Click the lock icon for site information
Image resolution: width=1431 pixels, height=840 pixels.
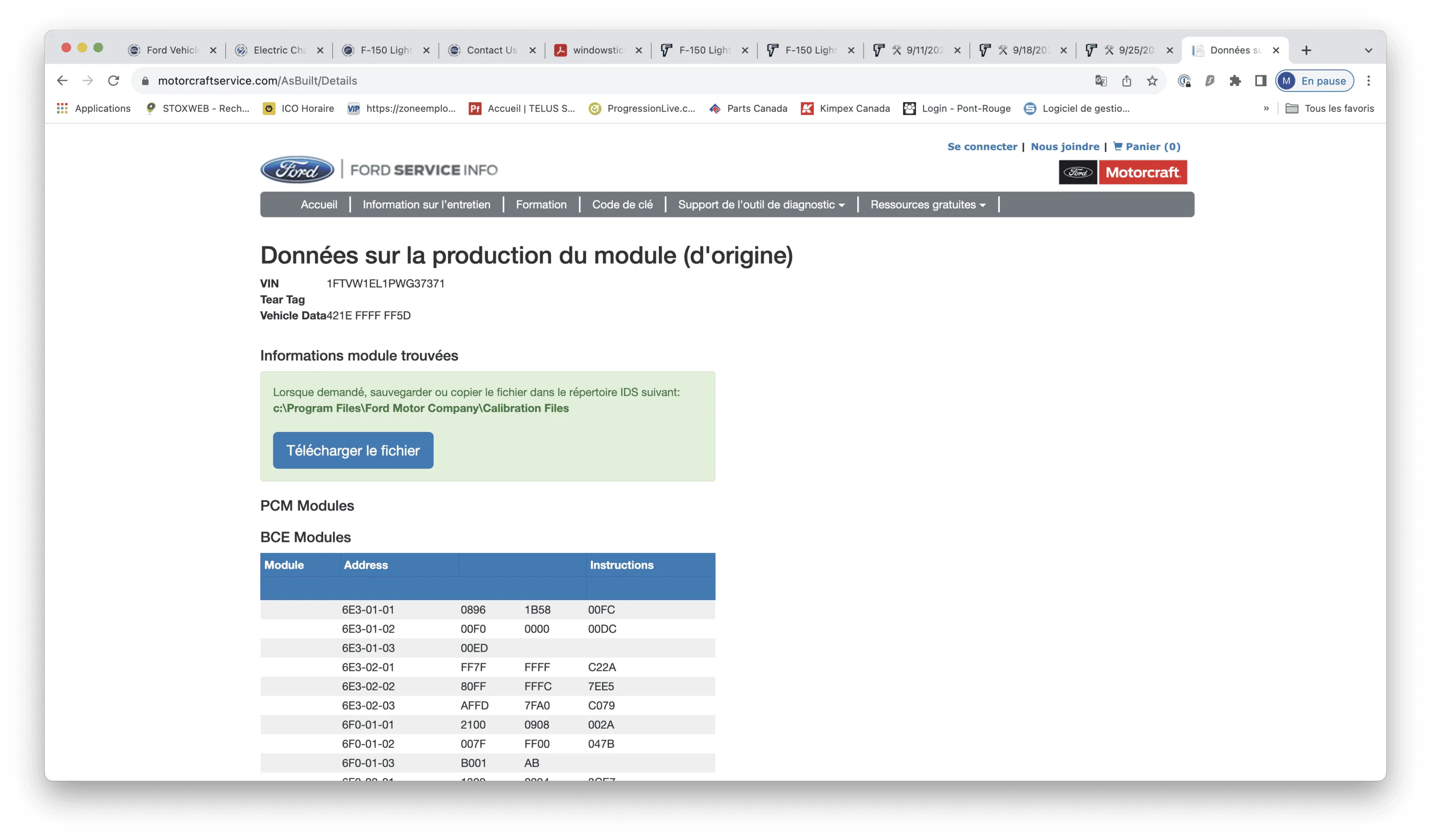[x=145, y=81]
